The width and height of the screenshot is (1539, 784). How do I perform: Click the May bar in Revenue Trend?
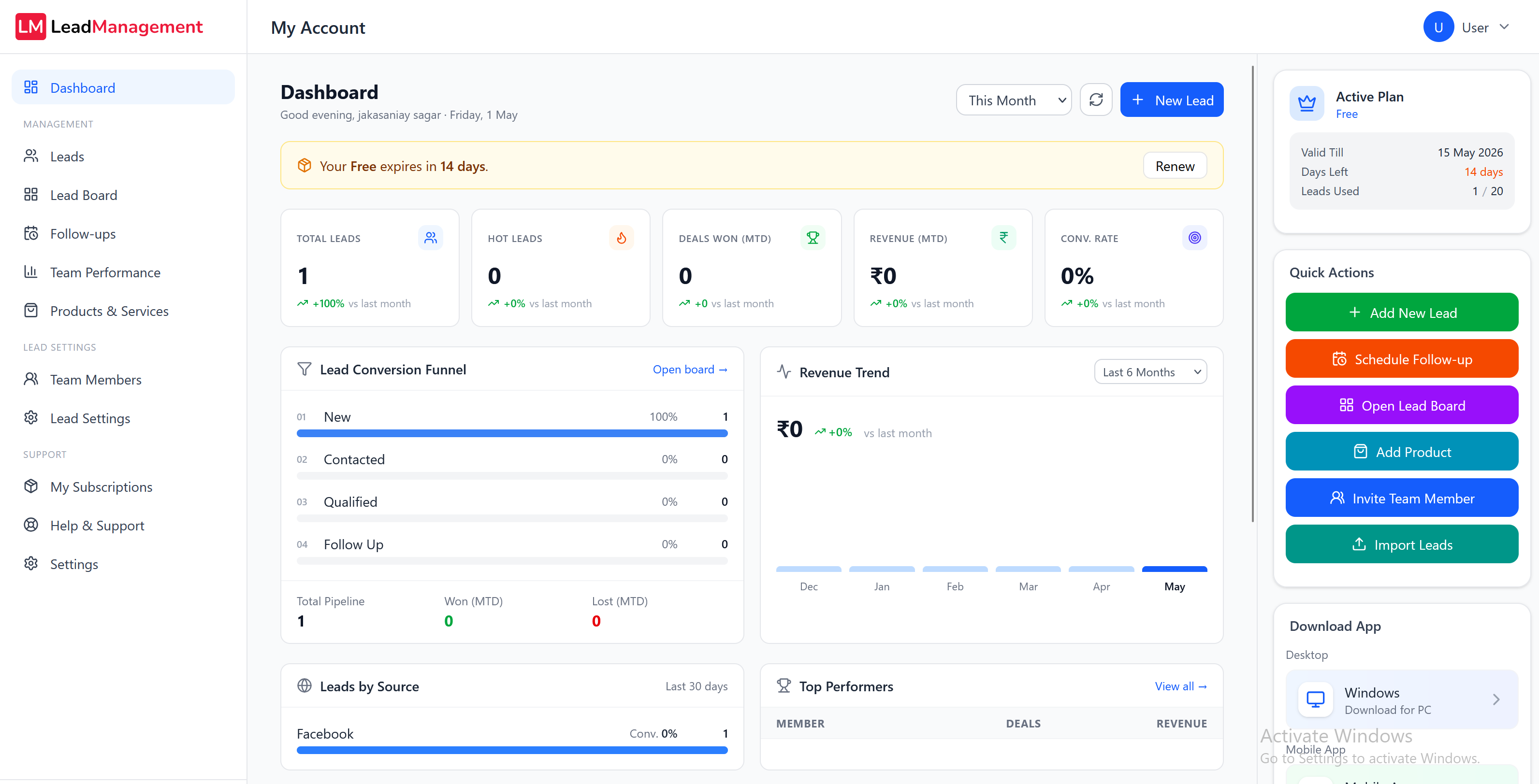coord(1174,569)
